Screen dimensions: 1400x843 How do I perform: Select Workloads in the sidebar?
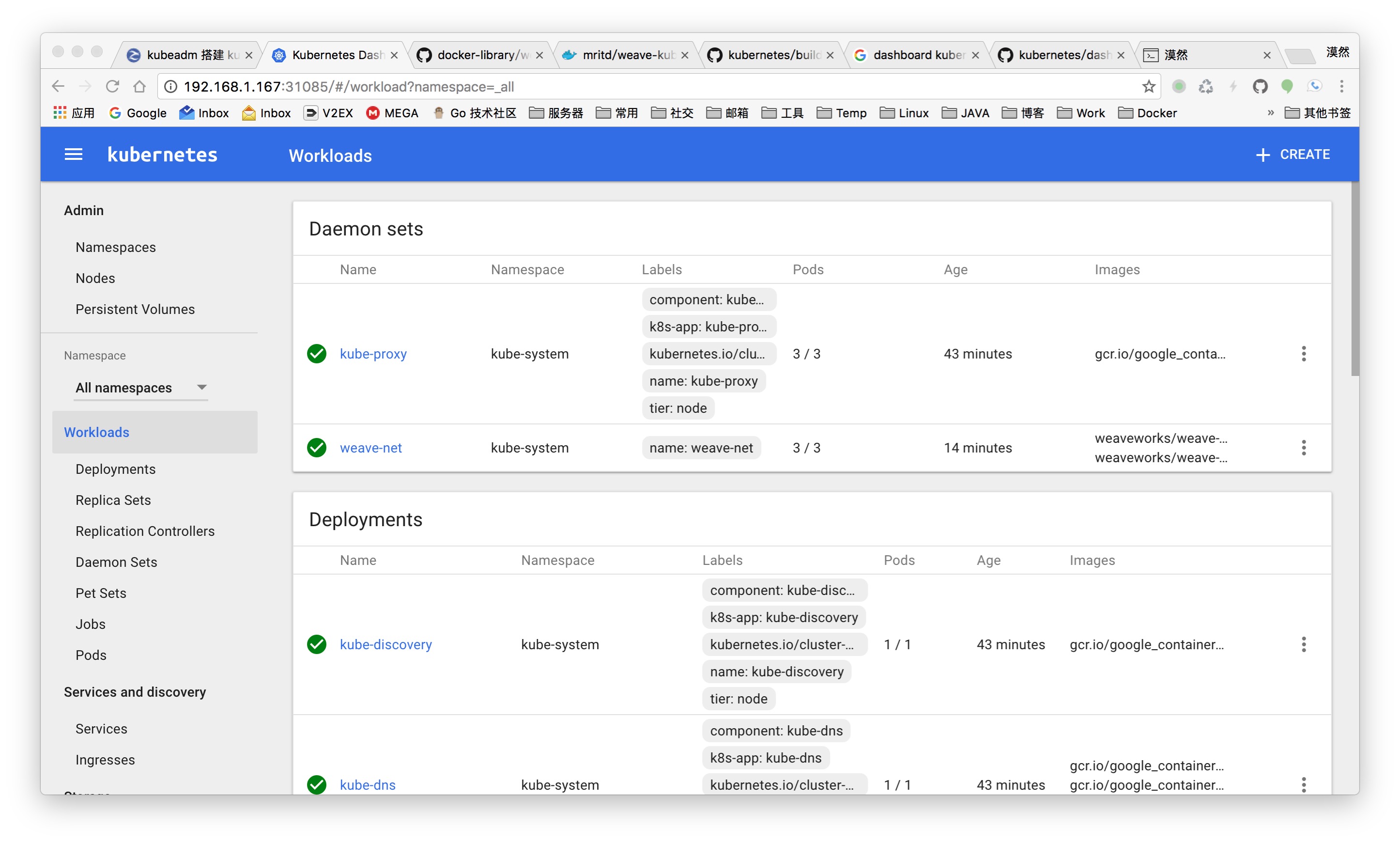point(154,432)
